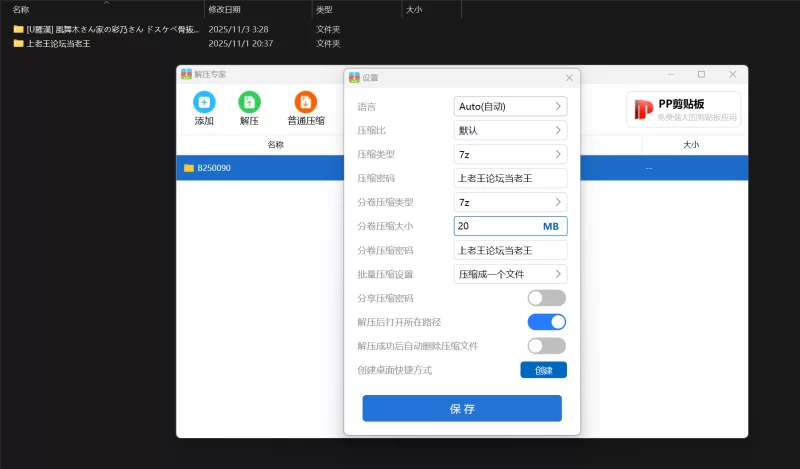Expand the 压缩比 默认 dropdown
The width and height of the screenshot is (800, 469).
510,130
